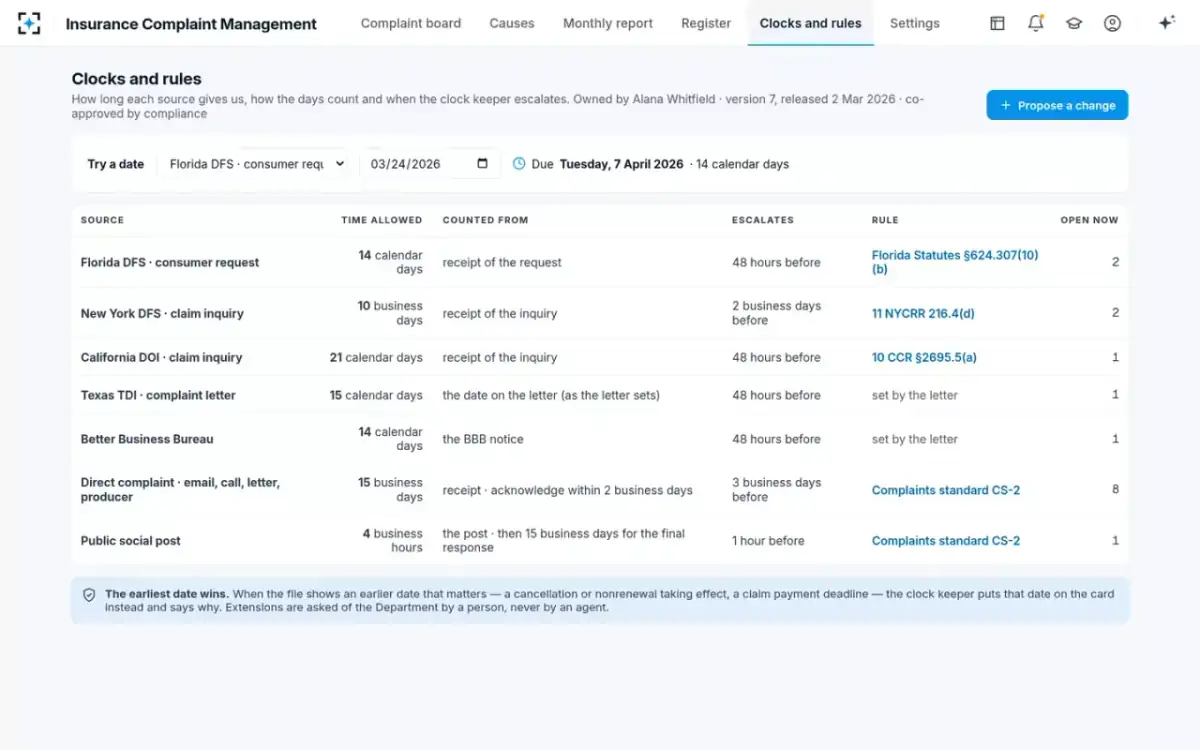Click the RULE column header
Screen dimensions: 1200x750
pyautogui.click(x=885, y=220)
